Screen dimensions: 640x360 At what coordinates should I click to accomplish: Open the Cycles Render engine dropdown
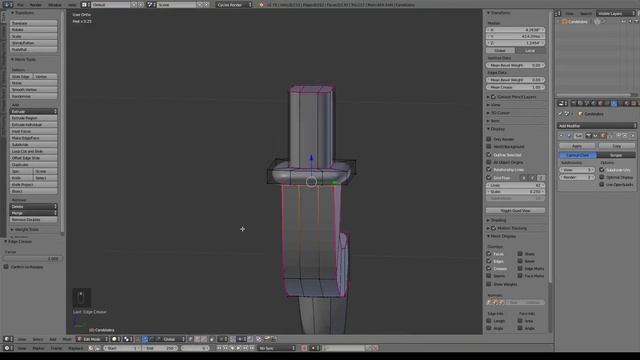tap(234, 4)
